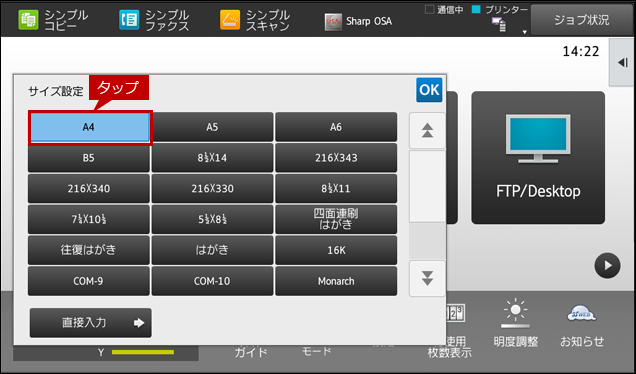
Task: Select 216X343 paper size
Action: point(336,158)
